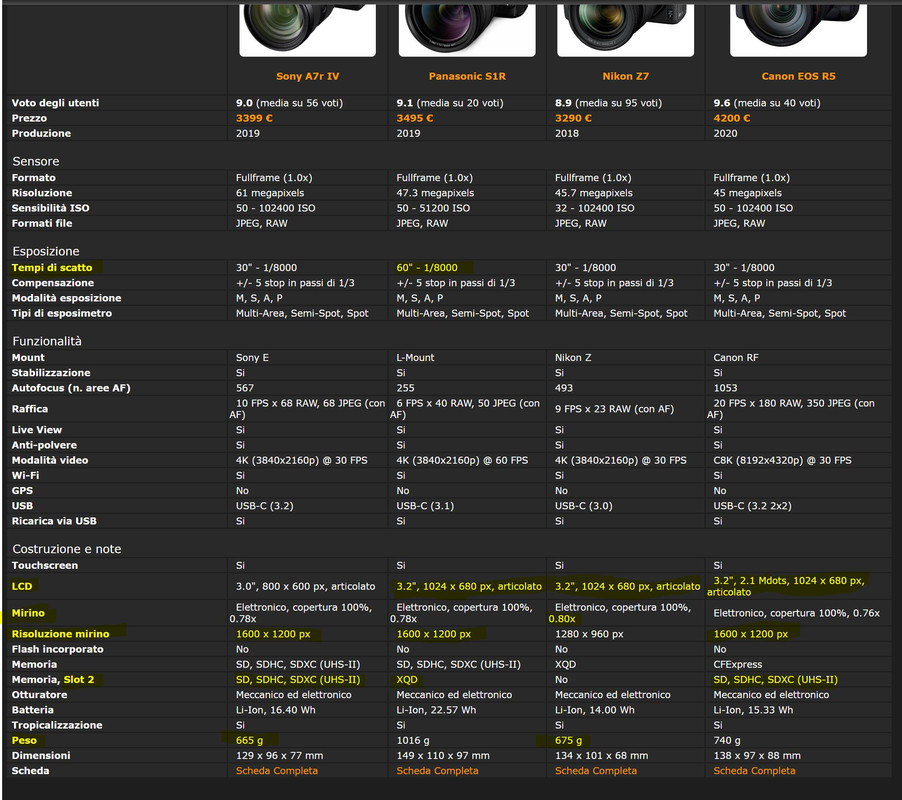Click the 'CFExpress' memory value
Viewport: 902px width, 800px height.
[x=737, y=664]
